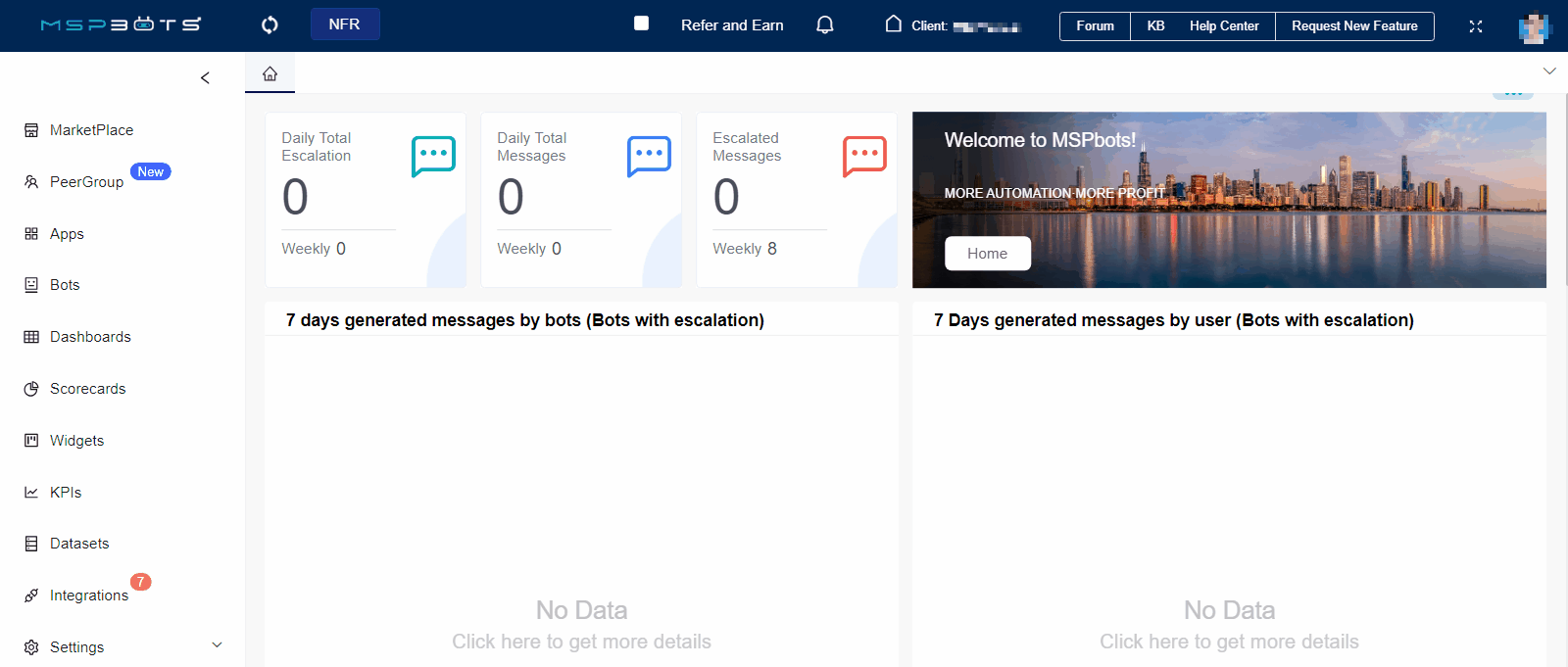Expand the Settings submenu chevron
Viewport: 1568px width, 667px height.
click(218, 644)
